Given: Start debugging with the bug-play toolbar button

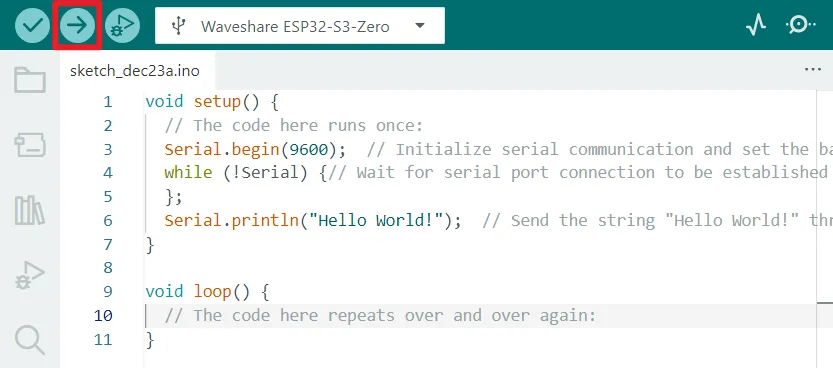Looking at the screenshot, I should 122,25.
